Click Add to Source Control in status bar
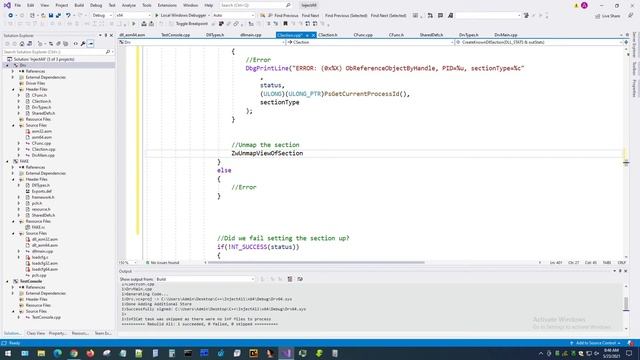Viewport: 640px width, 360px height. point(595,343)
